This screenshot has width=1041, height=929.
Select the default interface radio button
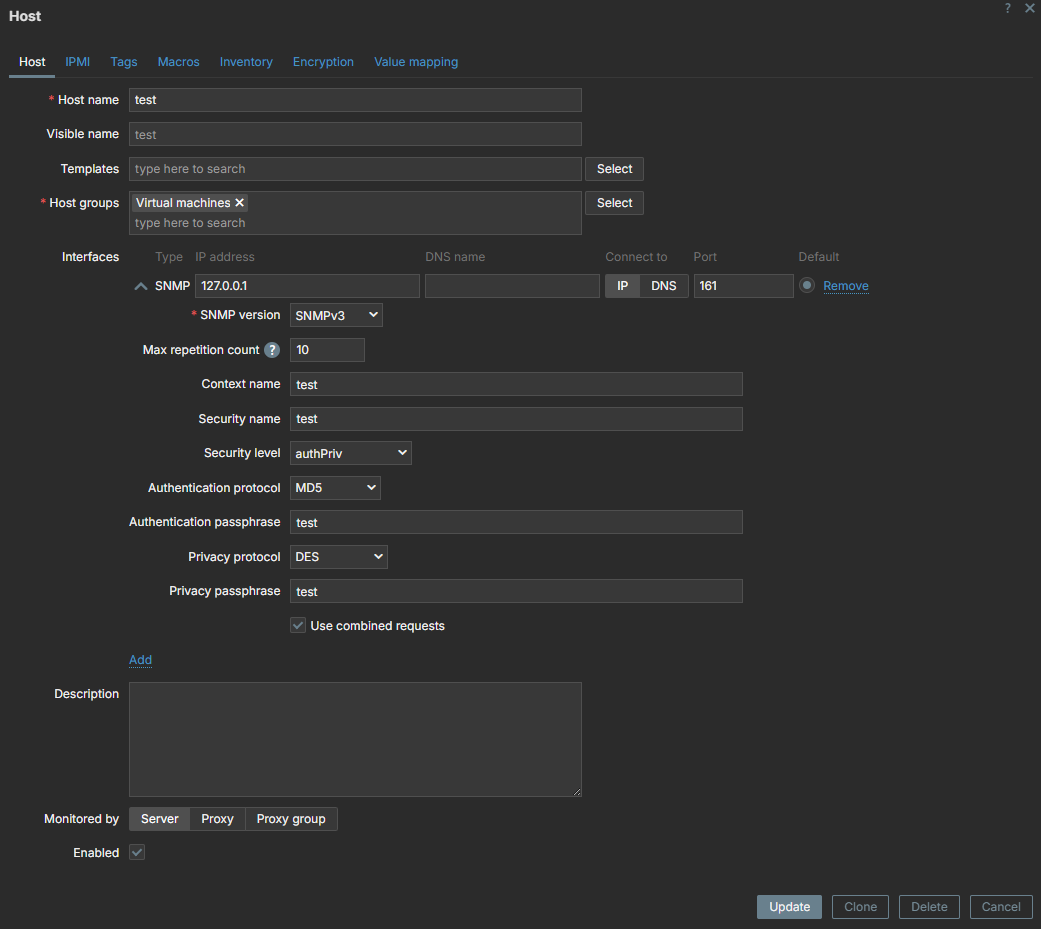click(807, 286)
